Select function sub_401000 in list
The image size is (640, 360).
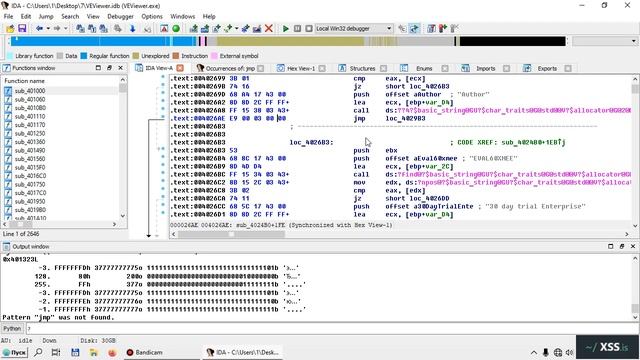30,91
